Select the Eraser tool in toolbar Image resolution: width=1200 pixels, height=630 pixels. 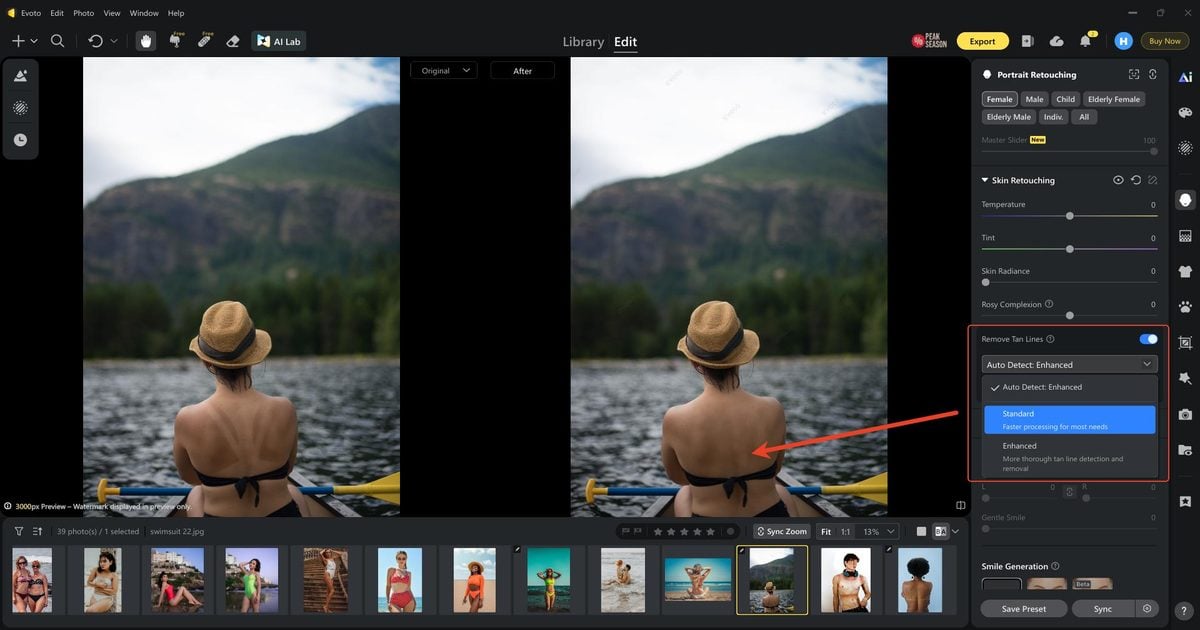(x=233, y=41)
